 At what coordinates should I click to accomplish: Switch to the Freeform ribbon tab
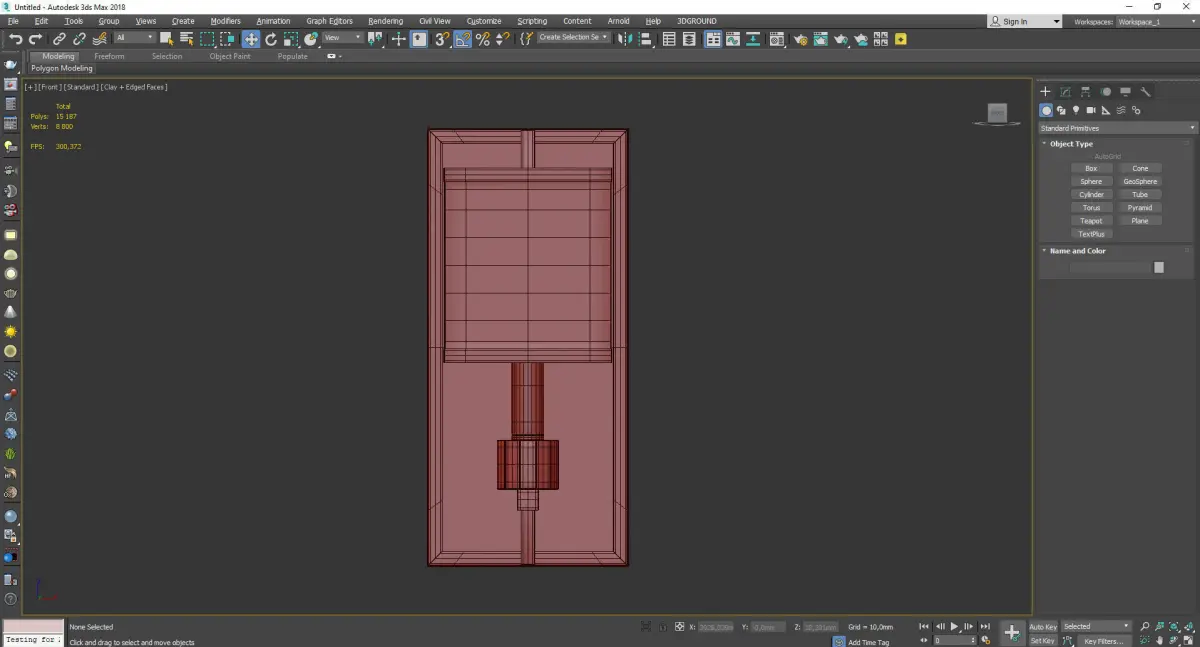tap(109, 56)
